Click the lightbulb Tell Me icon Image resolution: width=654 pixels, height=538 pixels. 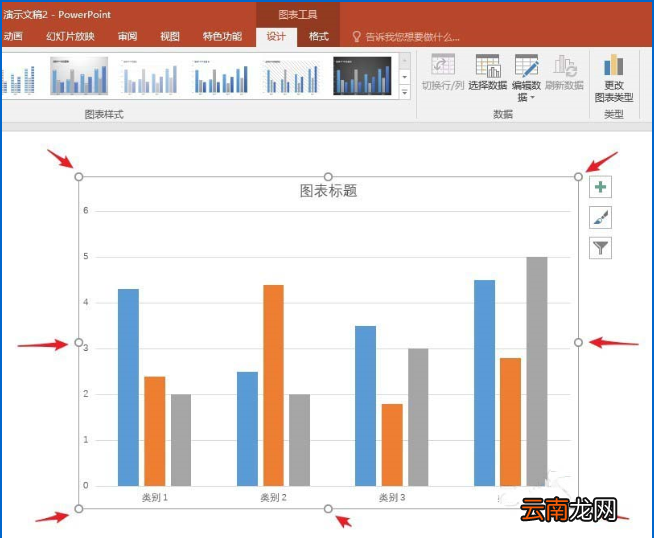[356, 37]
